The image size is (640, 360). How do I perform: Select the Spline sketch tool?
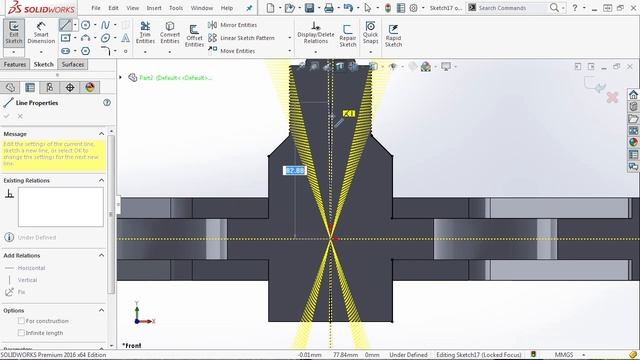pos(105,25)
